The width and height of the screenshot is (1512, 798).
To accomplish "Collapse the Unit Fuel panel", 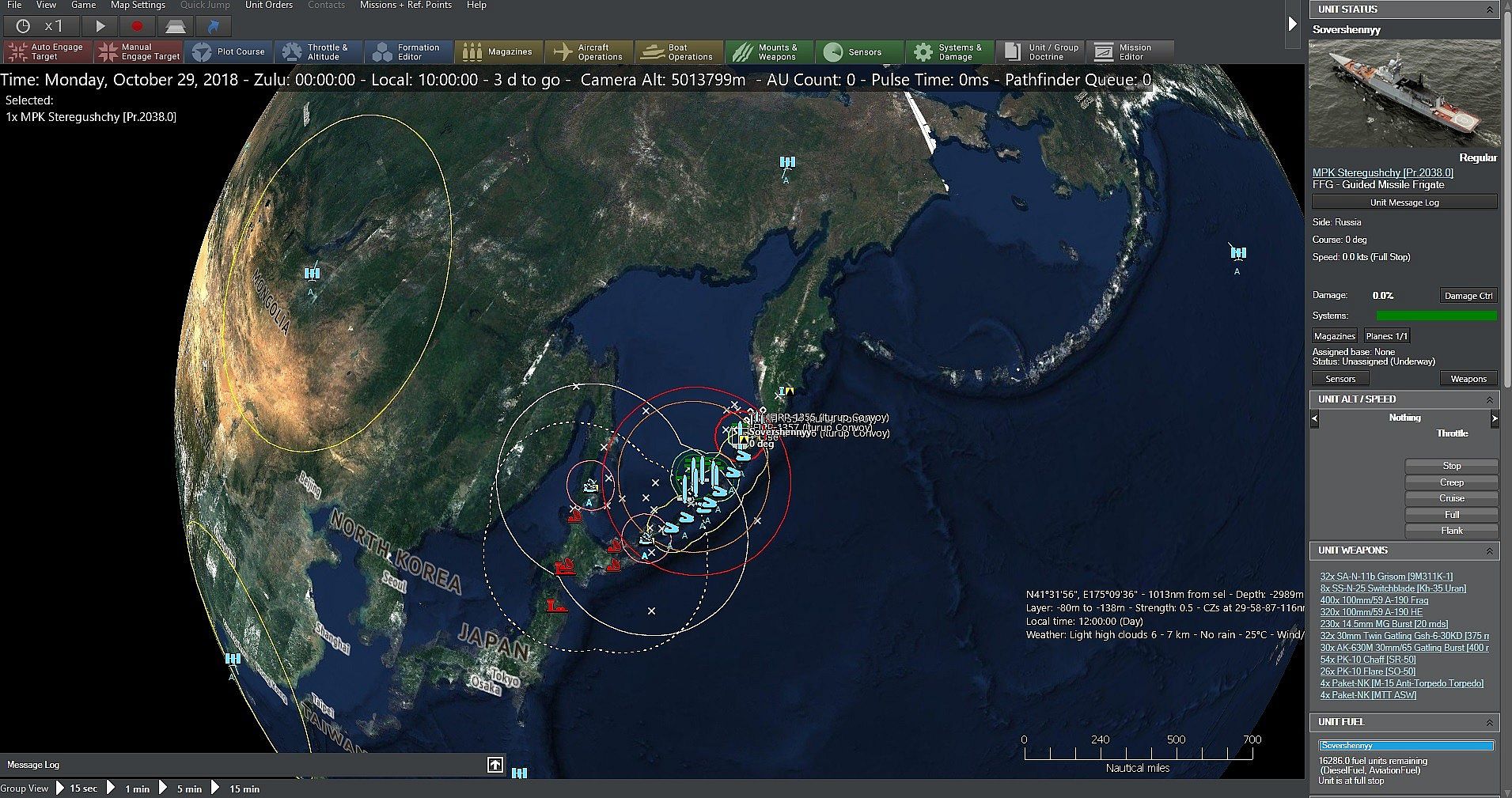I will click(1489, 722).
